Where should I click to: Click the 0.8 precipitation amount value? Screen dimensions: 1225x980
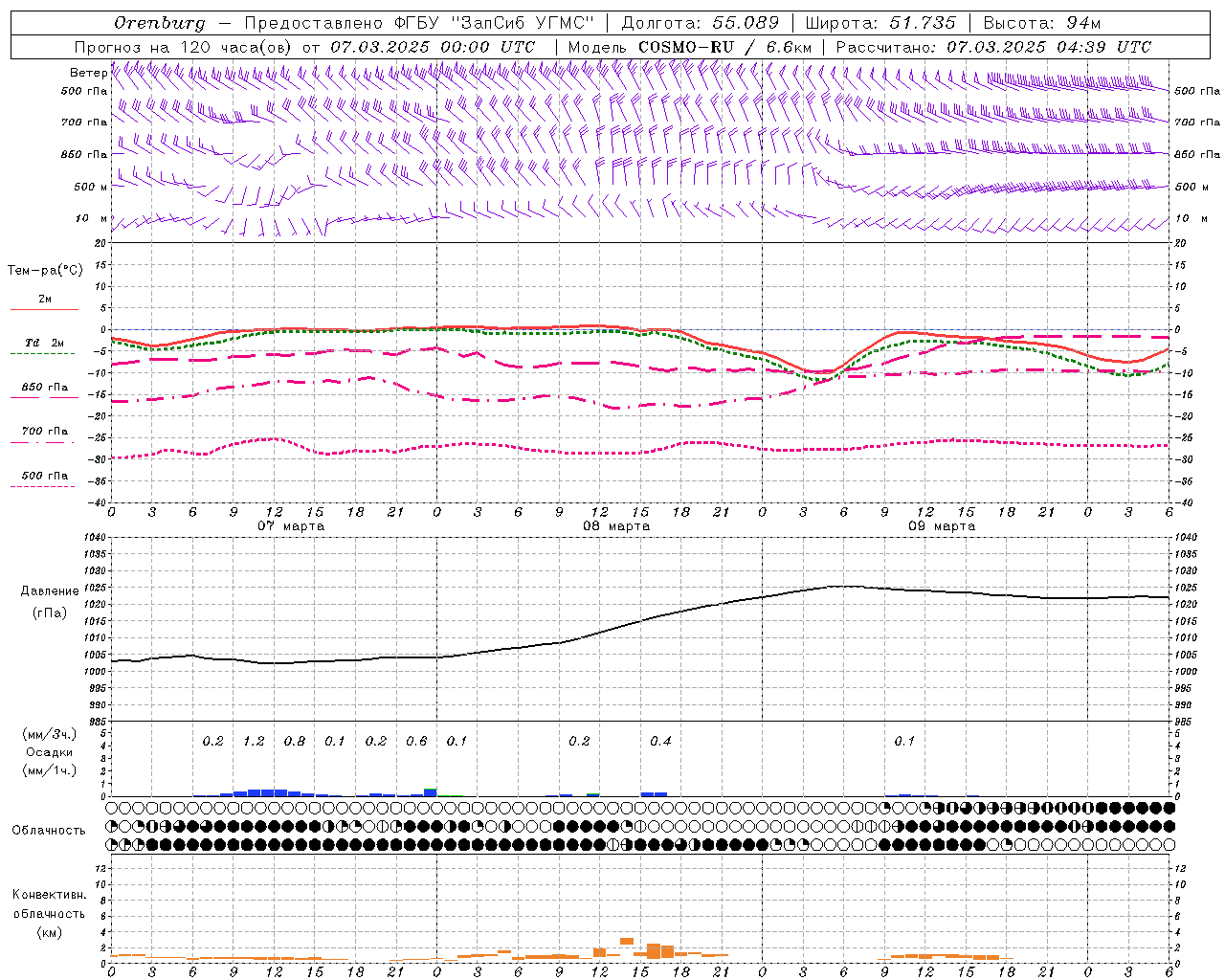pyautogui.click(x=295, y=741)
